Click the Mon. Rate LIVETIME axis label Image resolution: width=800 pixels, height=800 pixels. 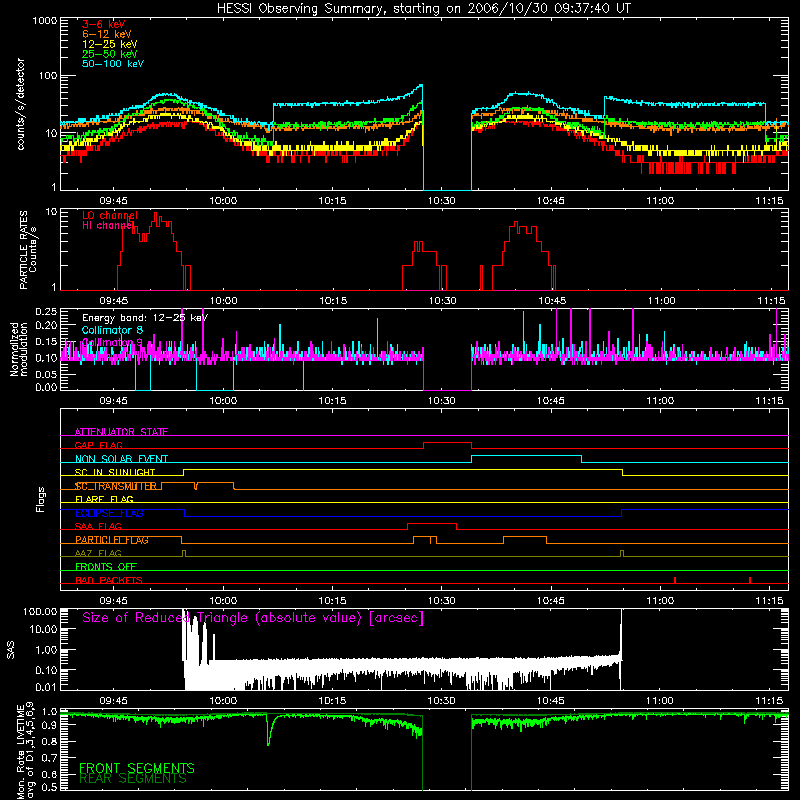(26, 751)
